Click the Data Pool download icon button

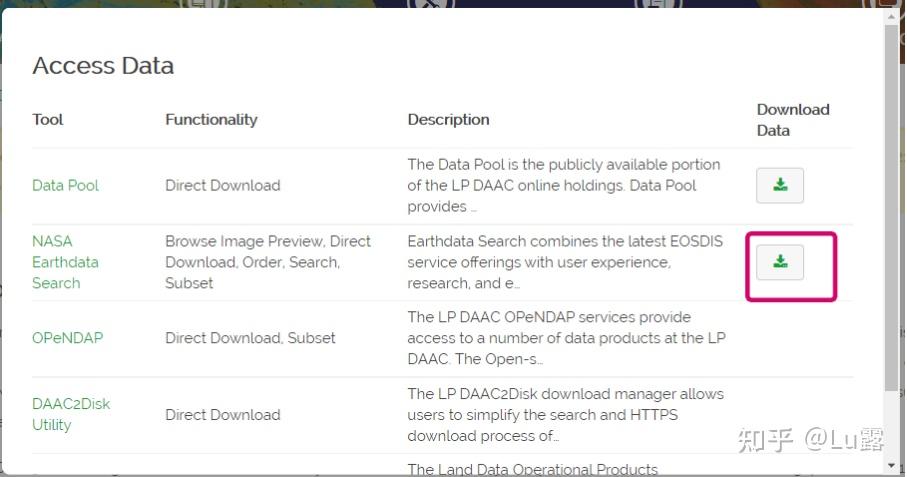780,186
